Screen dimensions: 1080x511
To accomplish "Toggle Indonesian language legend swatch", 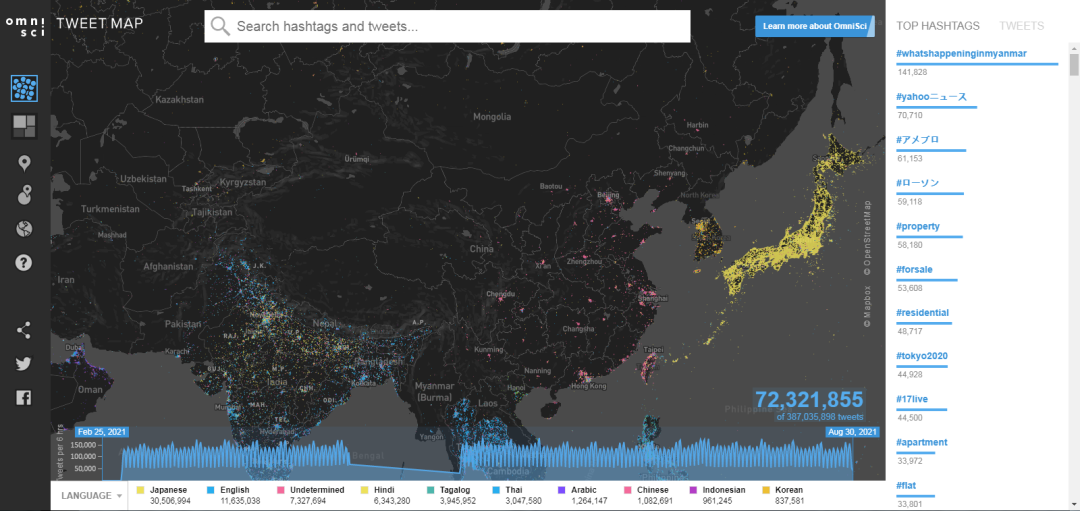I will click(x=694, y=490).
